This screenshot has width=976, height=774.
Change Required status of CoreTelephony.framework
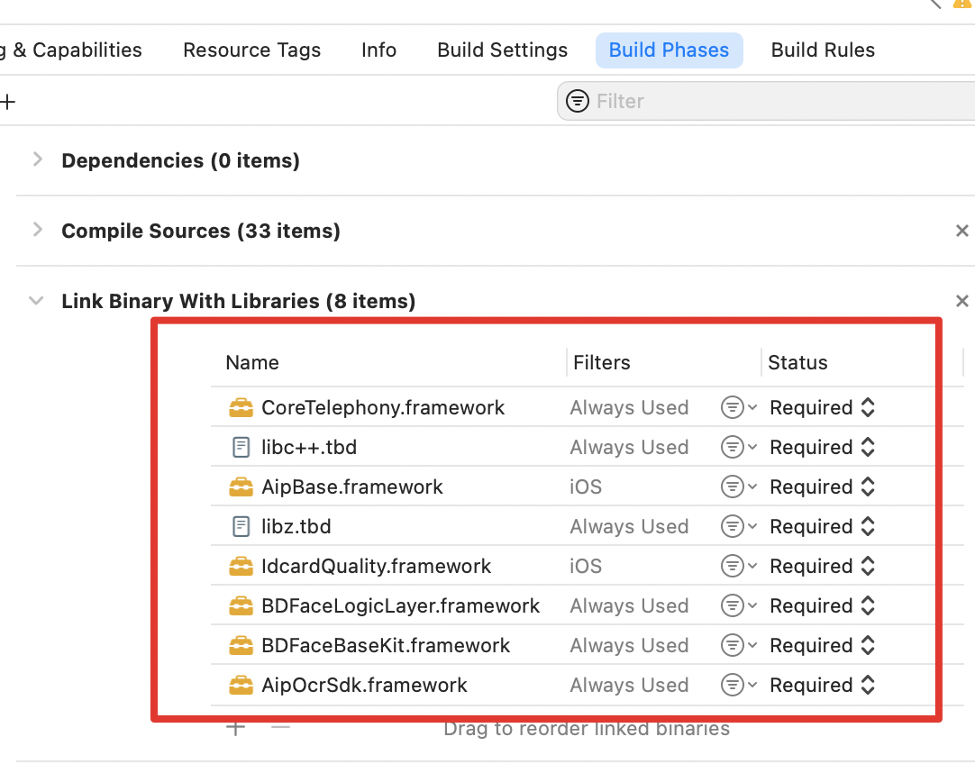(x=822, y=408)
